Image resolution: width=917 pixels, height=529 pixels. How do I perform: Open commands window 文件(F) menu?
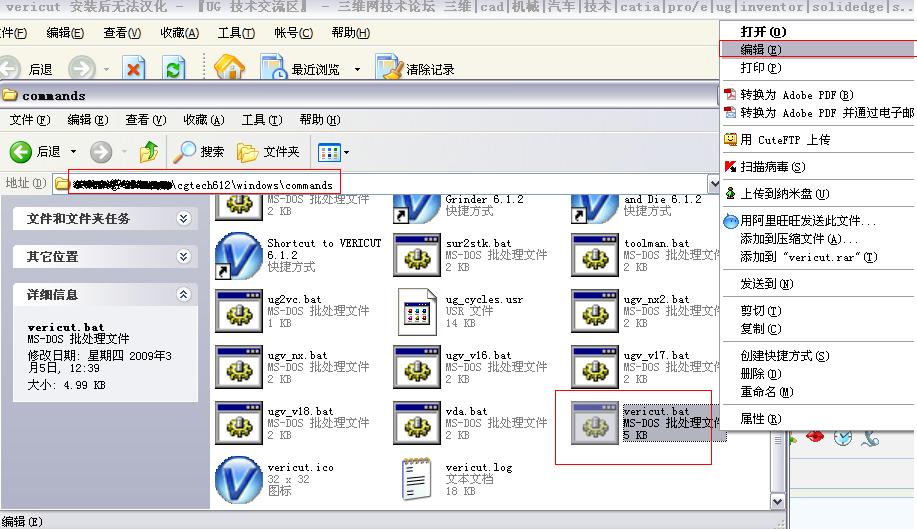30,120
